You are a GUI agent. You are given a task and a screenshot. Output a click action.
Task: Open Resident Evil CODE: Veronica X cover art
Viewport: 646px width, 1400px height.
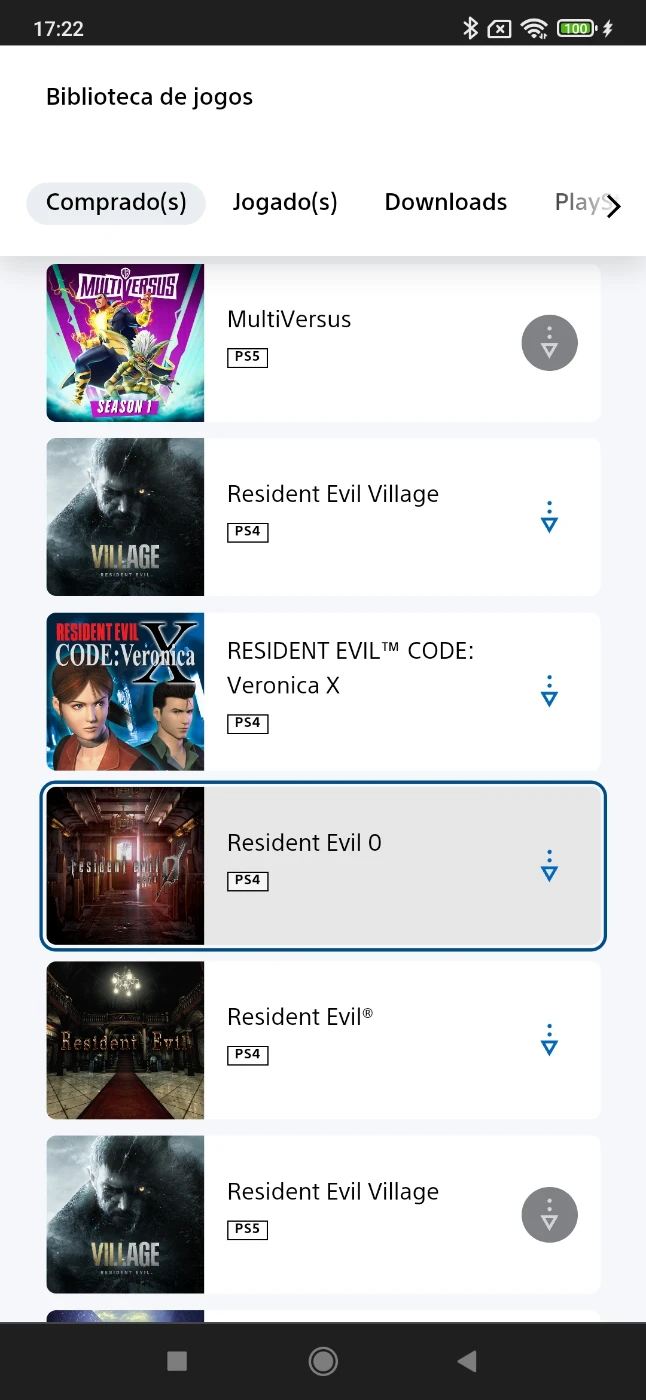click(125, 692)
